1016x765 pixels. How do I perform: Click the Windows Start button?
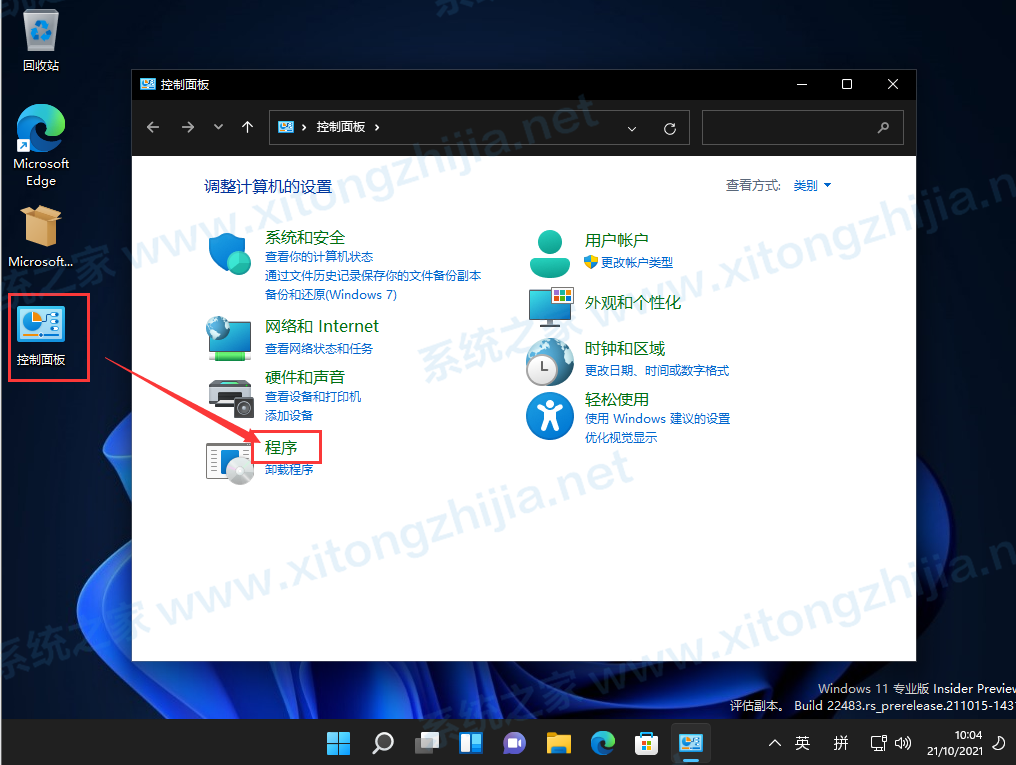338,743
